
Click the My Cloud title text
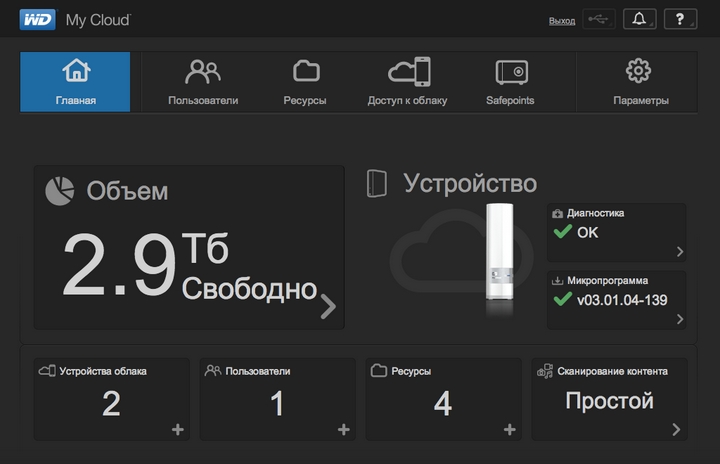[x=98, y=20]
